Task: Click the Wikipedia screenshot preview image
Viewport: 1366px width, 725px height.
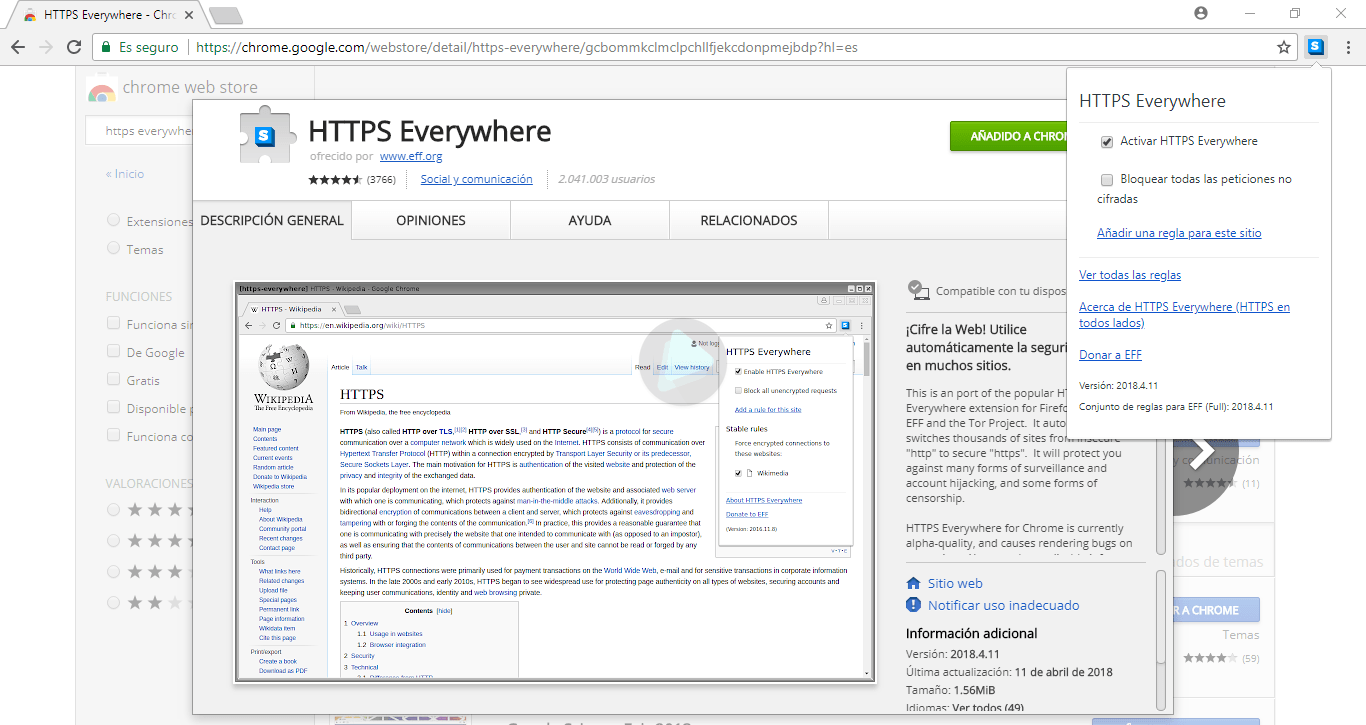Action: pyautogui.click(x=554, y=482)
